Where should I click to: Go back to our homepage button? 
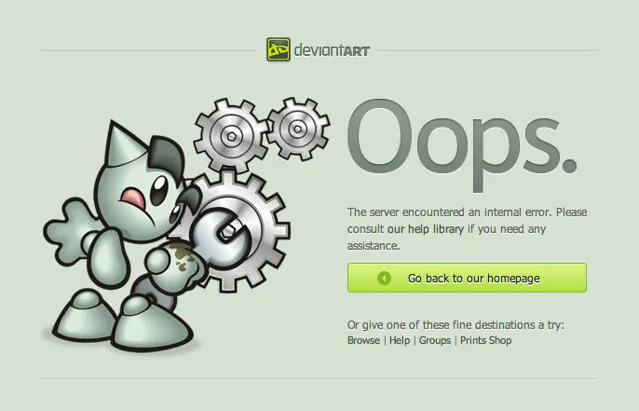[467, 278]
